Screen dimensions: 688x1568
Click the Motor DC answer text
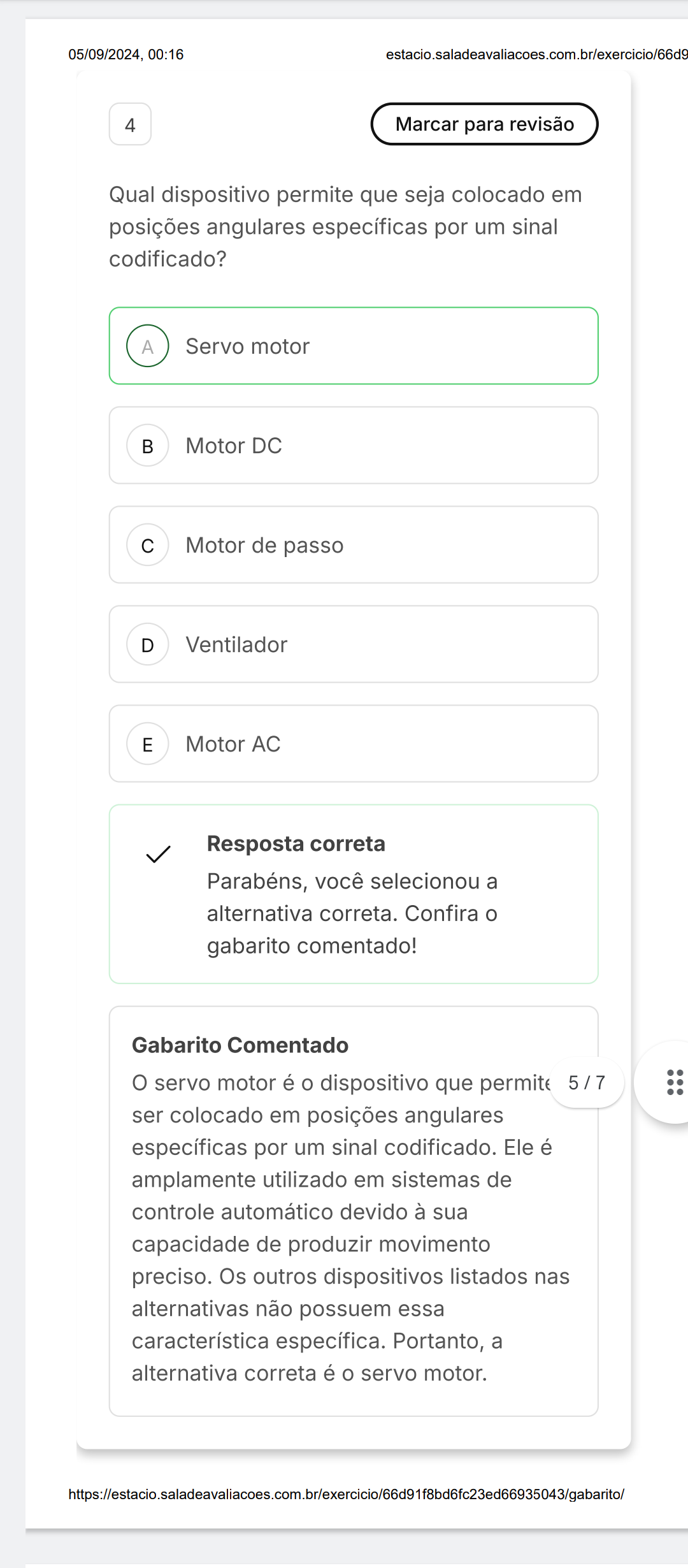tap(234, 446)
